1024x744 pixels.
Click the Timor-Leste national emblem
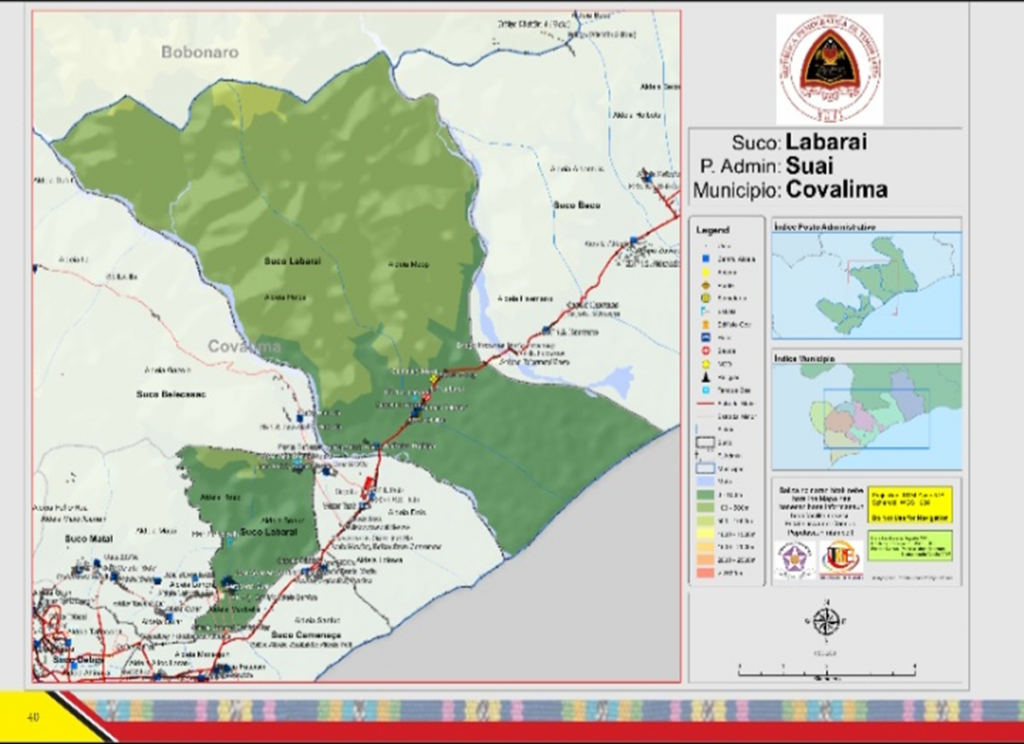coord(829,69)
